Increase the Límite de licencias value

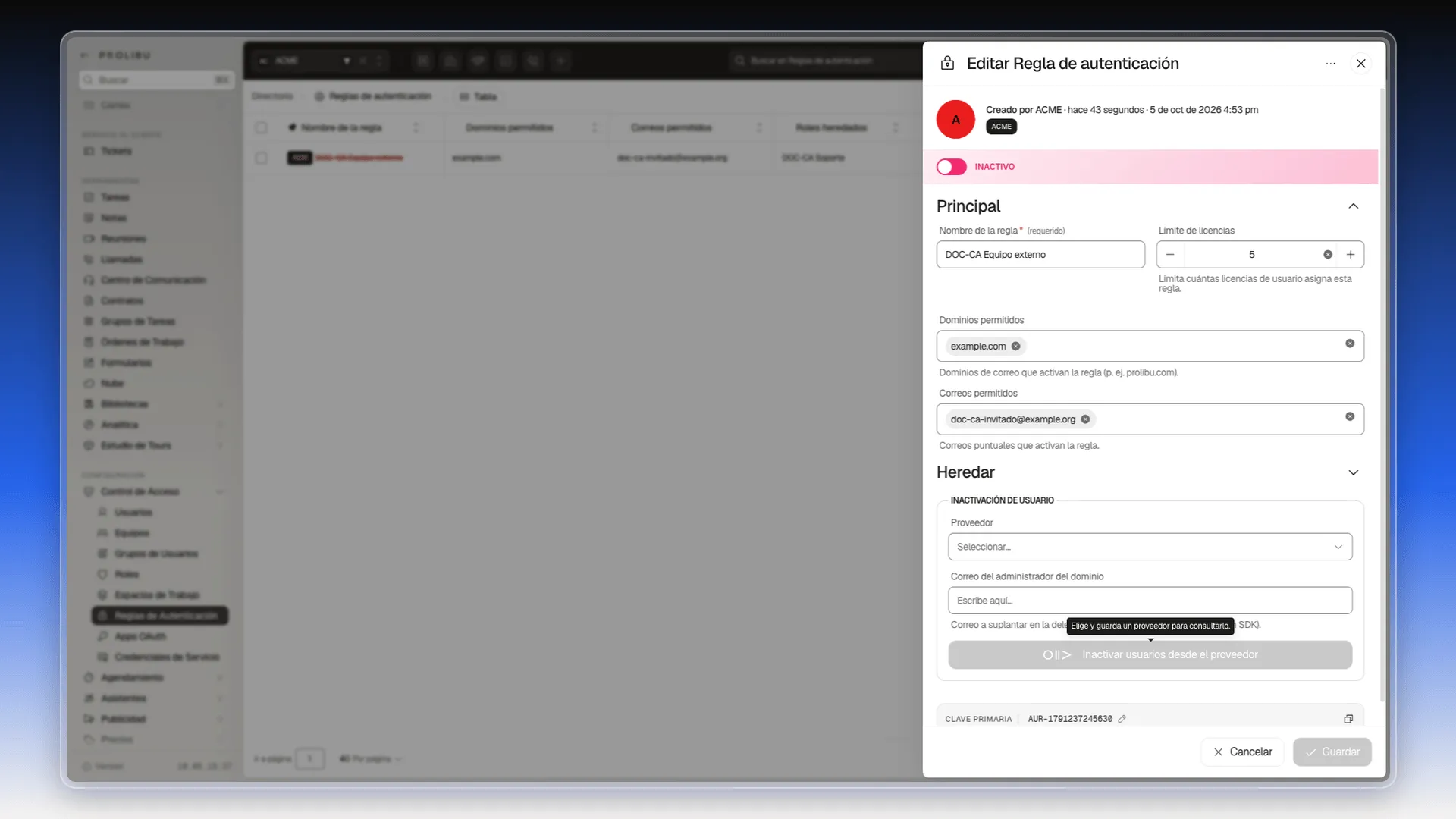[x=1351, y=255]
